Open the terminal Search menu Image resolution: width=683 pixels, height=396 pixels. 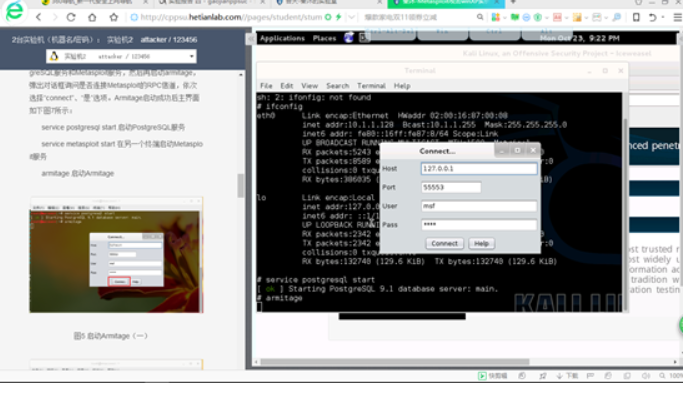[338, 86]
